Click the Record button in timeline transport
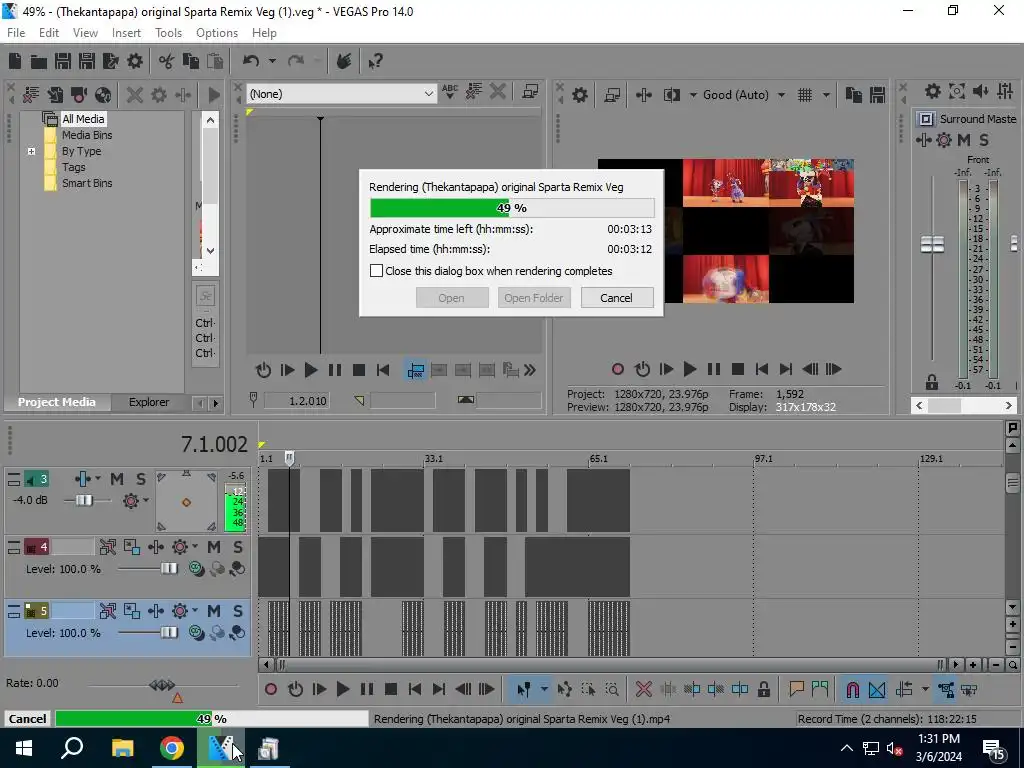This screenshot has height=768, width=1024. 271,689
